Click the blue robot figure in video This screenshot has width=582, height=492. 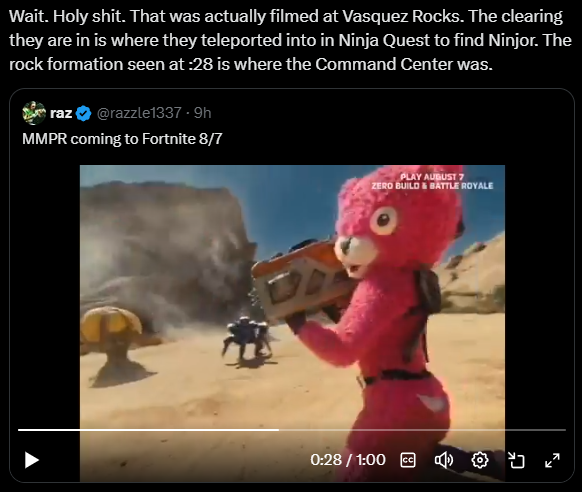pyautogui.click(x=246, y=339)
